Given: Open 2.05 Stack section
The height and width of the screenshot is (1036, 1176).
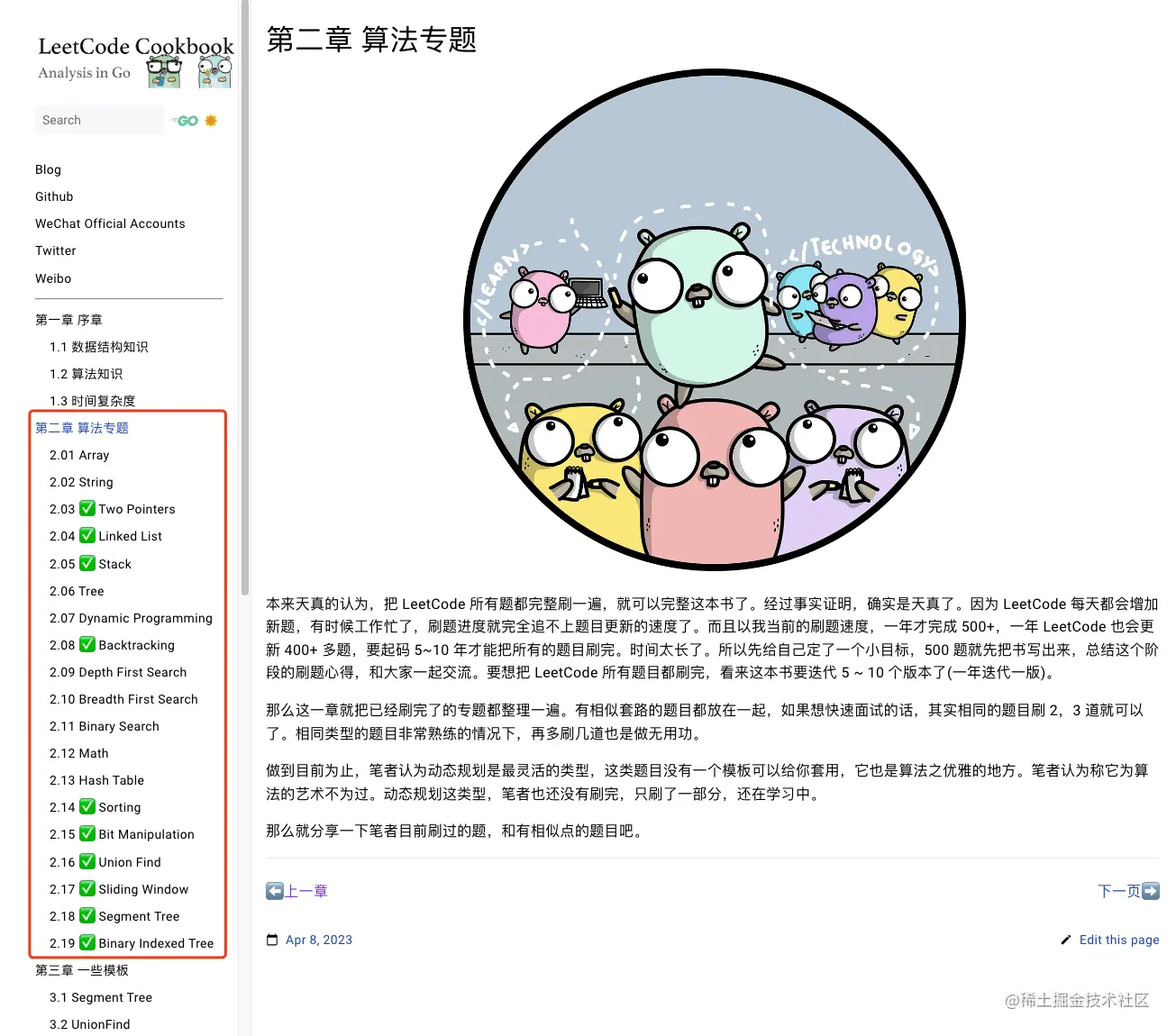Looking at the screenshot, I should click(90, 564).
